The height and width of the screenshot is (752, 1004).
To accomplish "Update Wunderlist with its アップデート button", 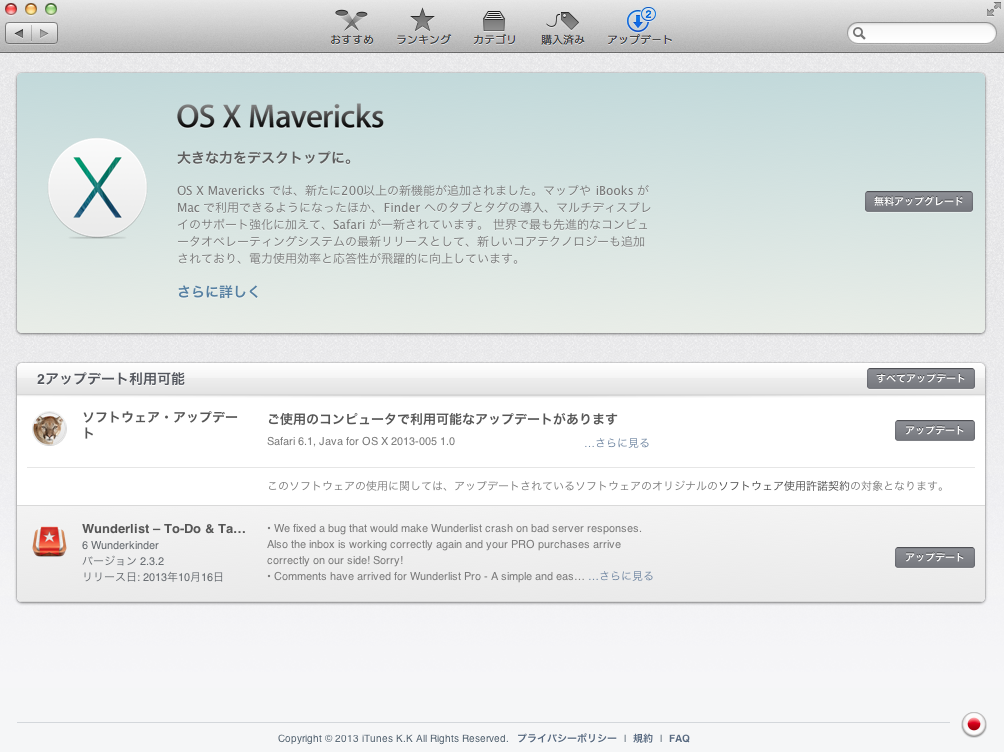I will 934,557.
